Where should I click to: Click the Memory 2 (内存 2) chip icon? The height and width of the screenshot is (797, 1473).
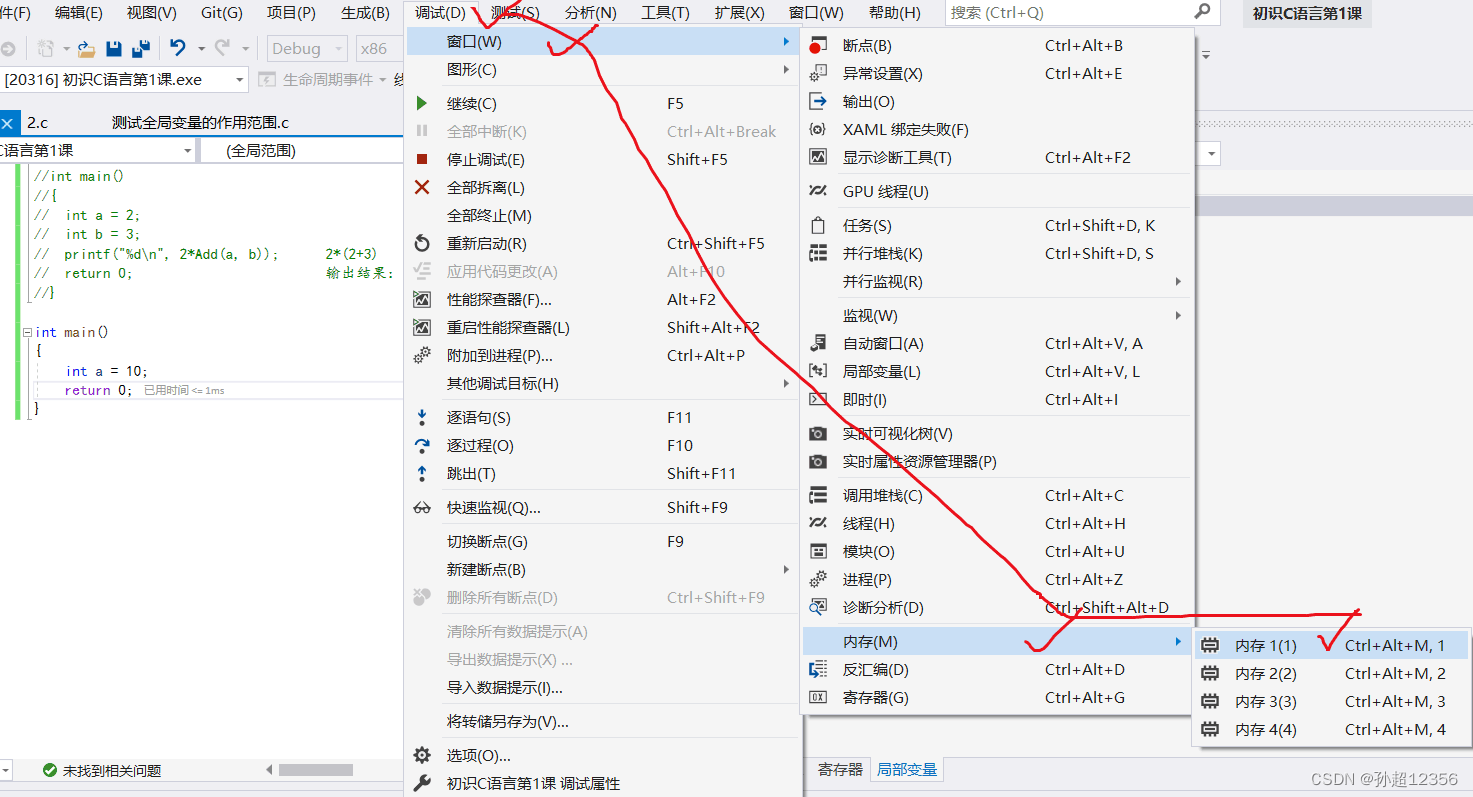(1210, 673)
